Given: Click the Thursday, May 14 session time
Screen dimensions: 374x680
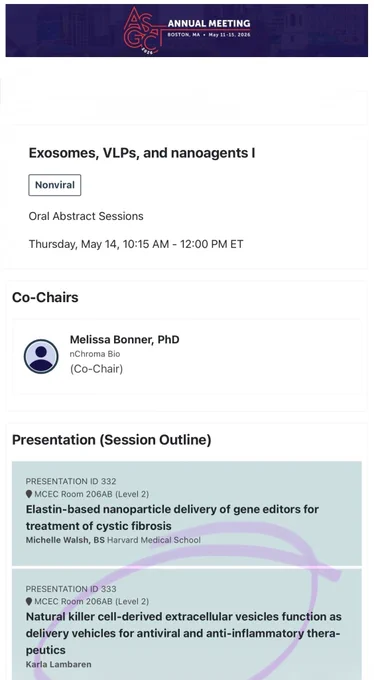Looking at the screenshot, I should [136, 244].
